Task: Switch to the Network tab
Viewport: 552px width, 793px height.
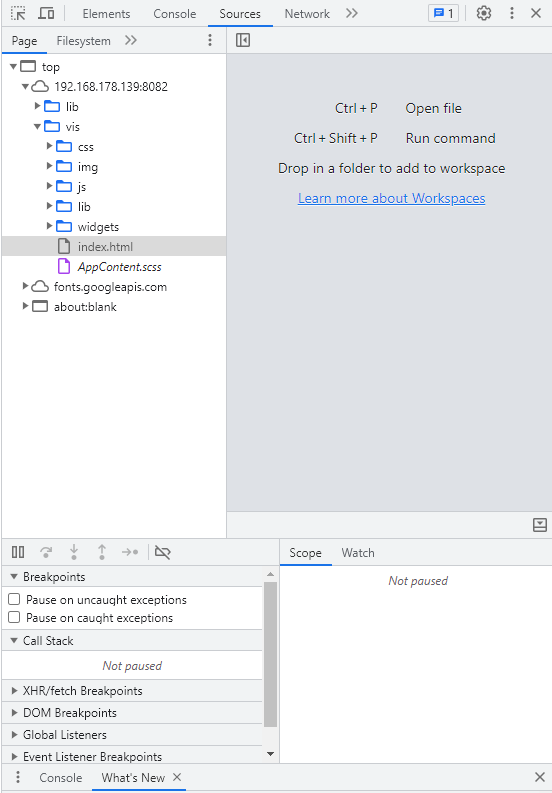Action: coord(307,14)
